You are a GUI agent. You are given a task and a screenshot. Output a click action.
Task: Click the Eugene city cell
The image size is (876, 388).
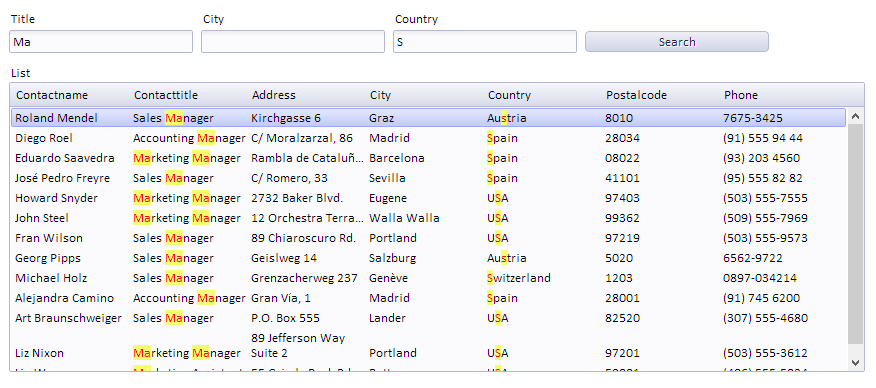click(x=388, y=198)
